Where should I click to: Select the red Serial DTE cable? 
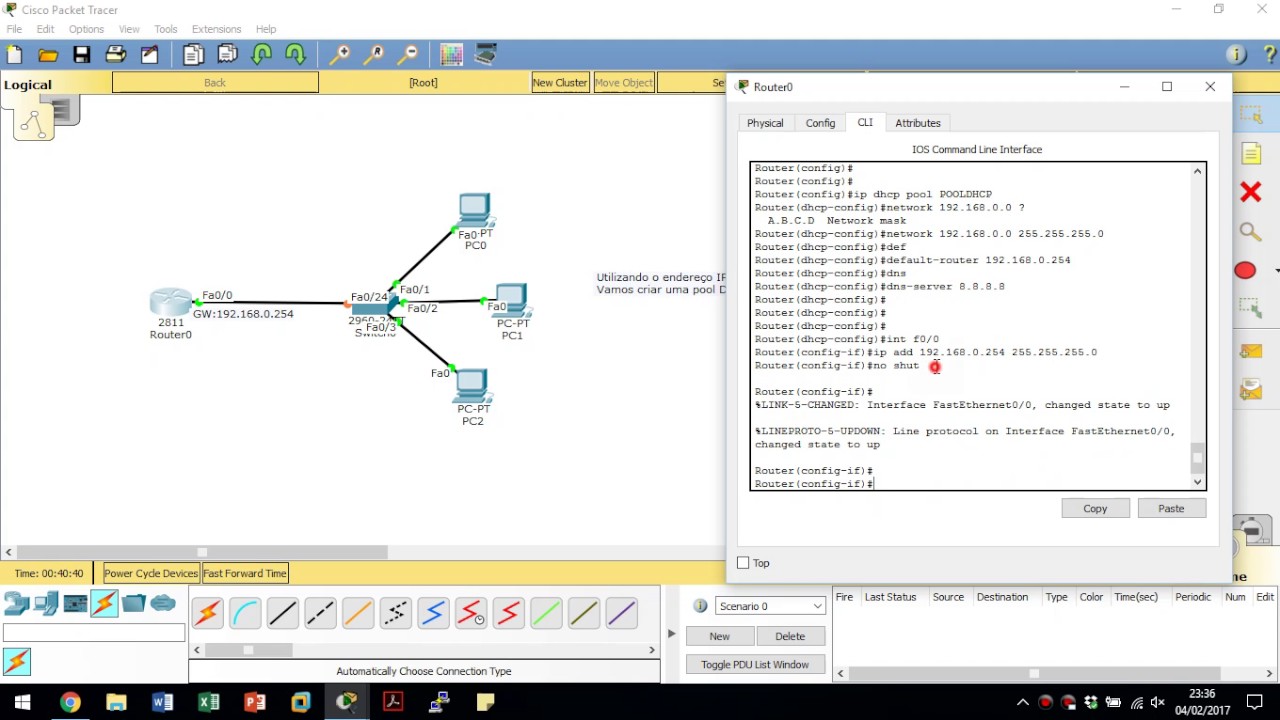click(x=508, y=613)
